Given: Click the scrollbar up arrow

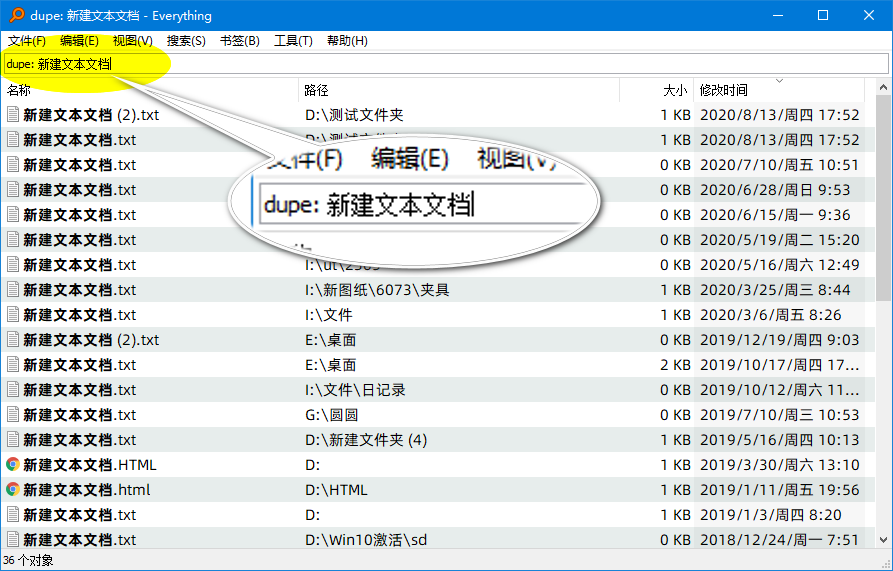Looking at the screenshot, I should click(x=883, y=88).
